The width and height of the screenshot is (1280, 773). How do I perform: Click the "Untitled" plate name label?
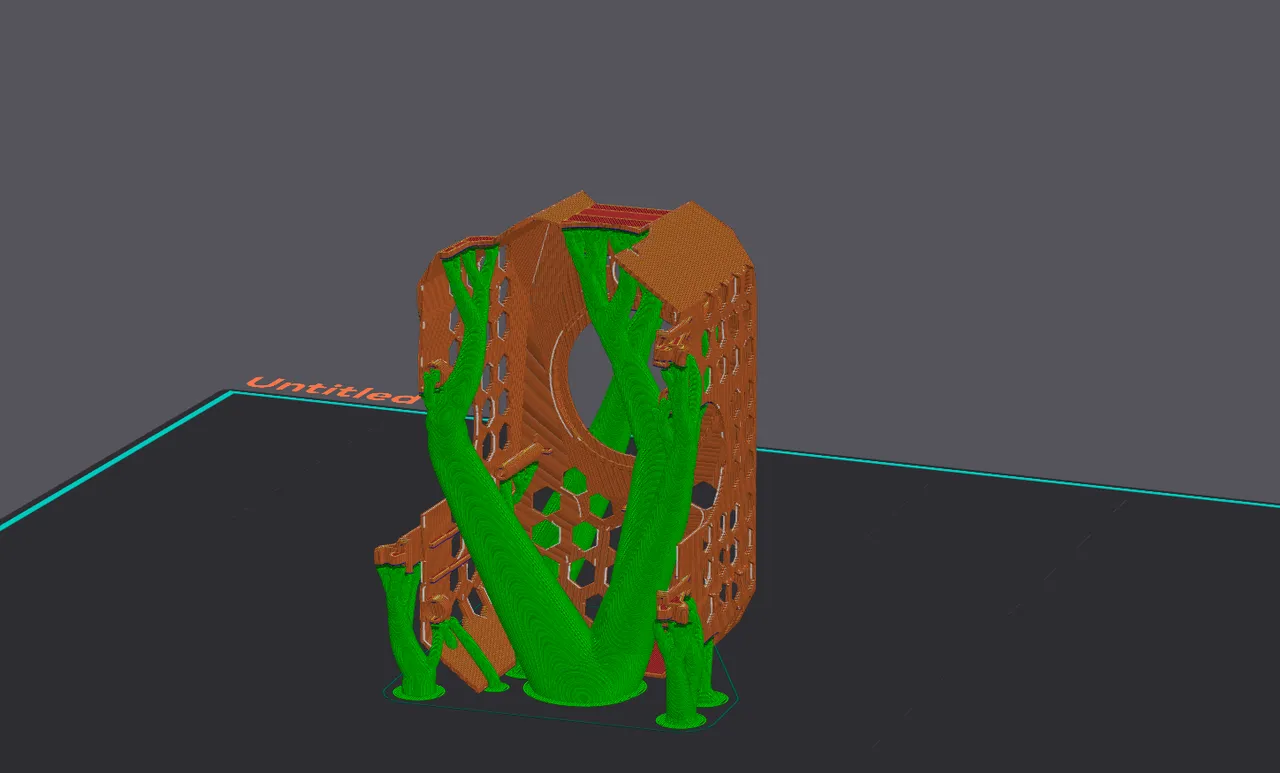point(332,390)
